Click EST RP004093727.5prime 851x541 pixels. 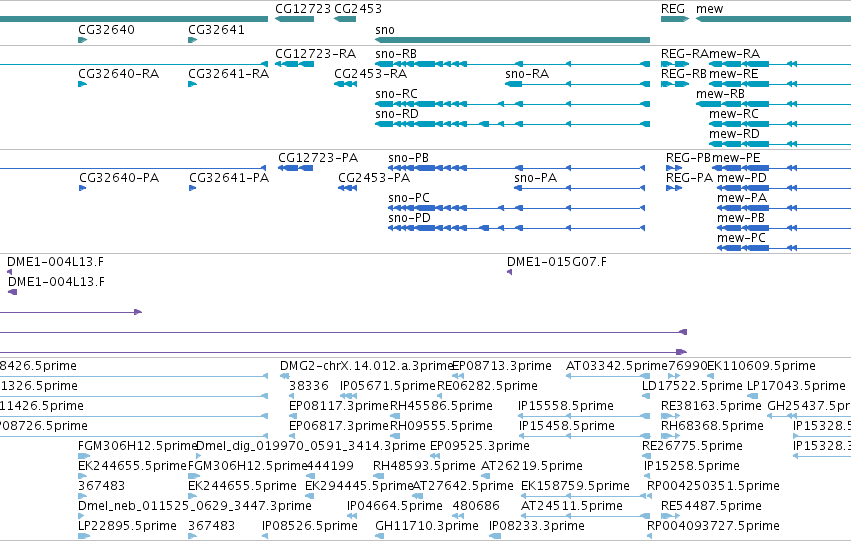click(713, 526)
